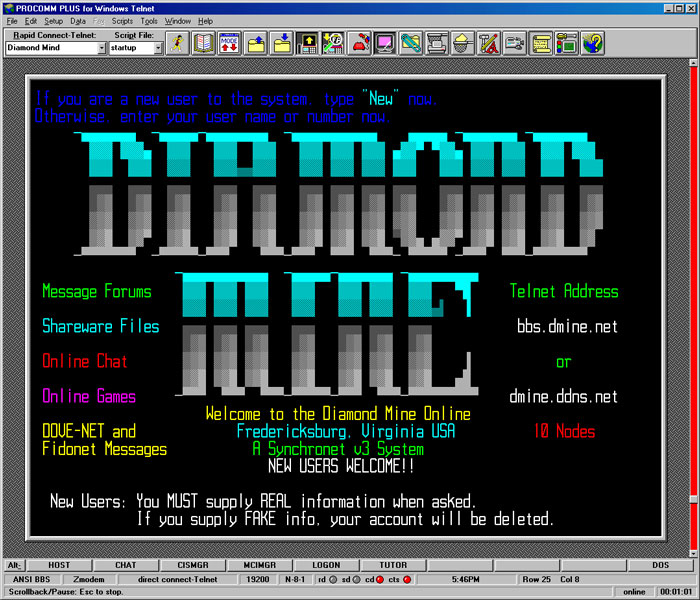Click the 'Row 25 Col 8' cursor position
700x600 pixels.
[551, 579]
